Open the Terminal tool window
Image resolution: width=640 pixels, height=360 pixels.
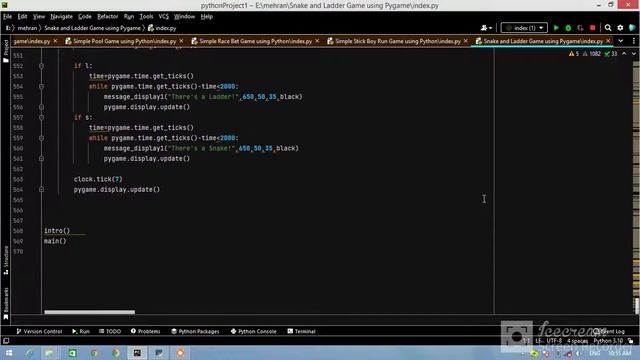coord(301,331)
